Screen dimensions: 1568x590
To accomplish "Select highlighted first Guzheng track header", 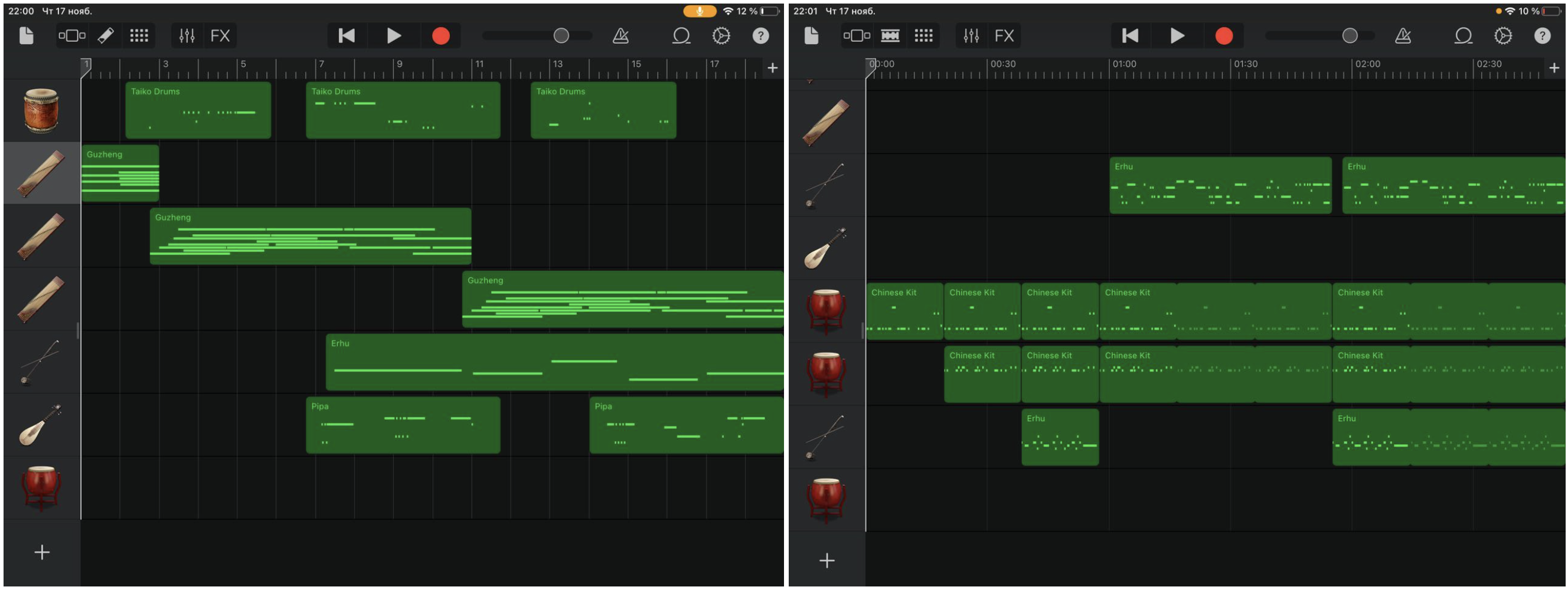I will click(41, 173).
